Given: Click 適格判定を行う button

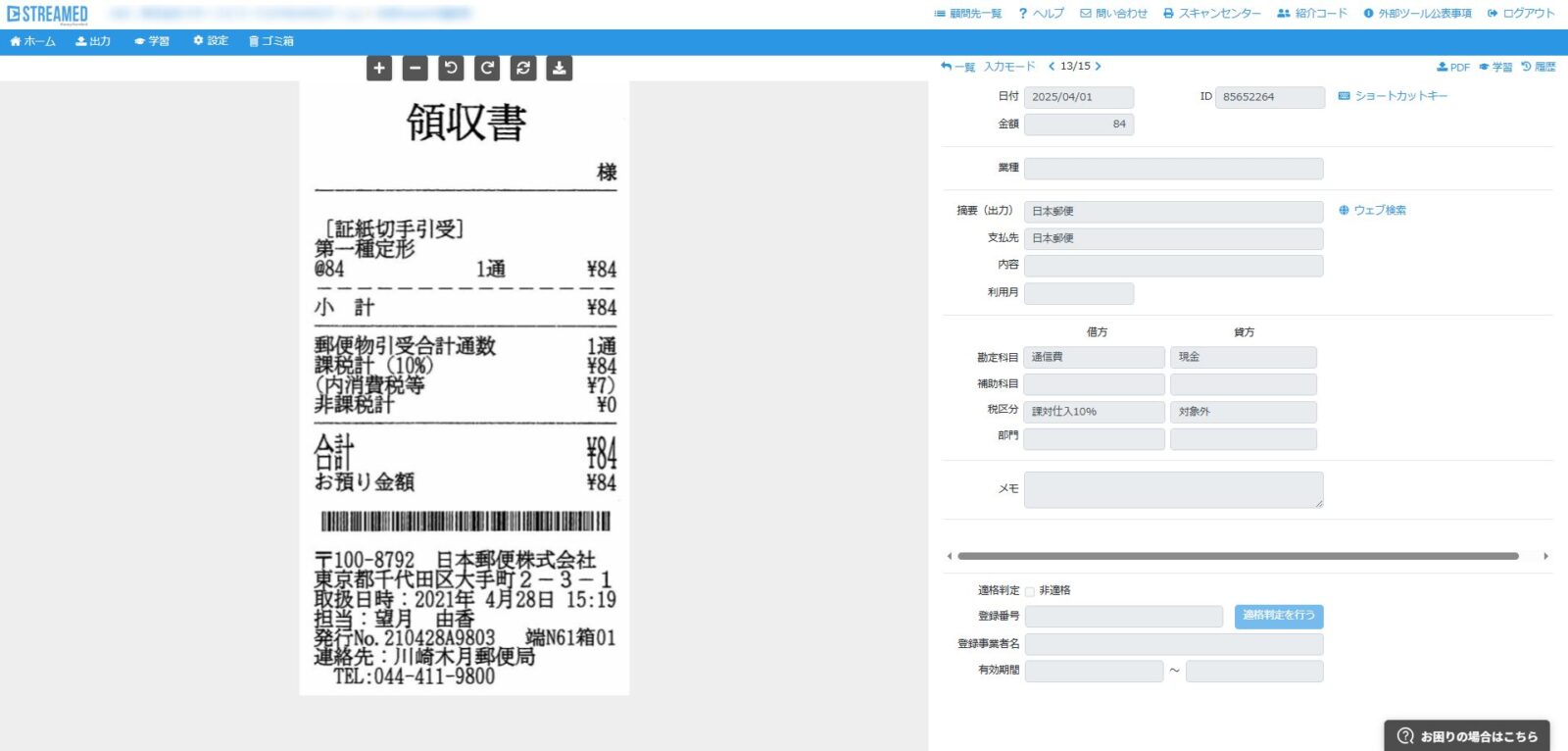Looking at the screenshot, I should click(x=1279, y=616).
